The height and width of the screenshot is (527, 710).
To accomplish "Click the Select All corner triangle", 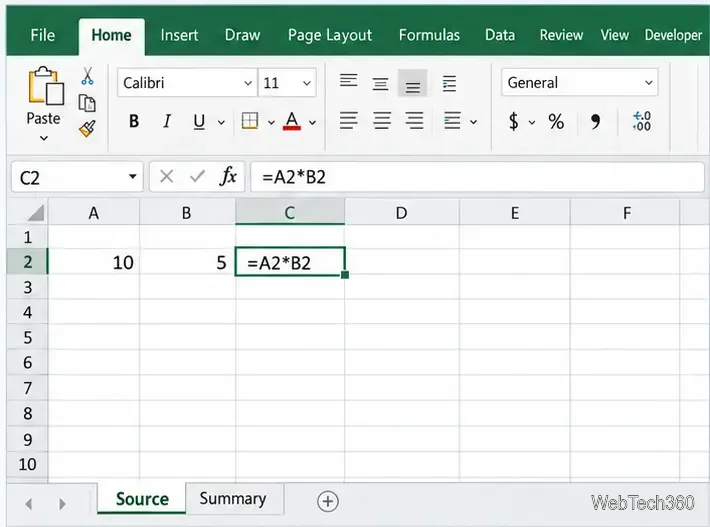I will click(35, 213).
